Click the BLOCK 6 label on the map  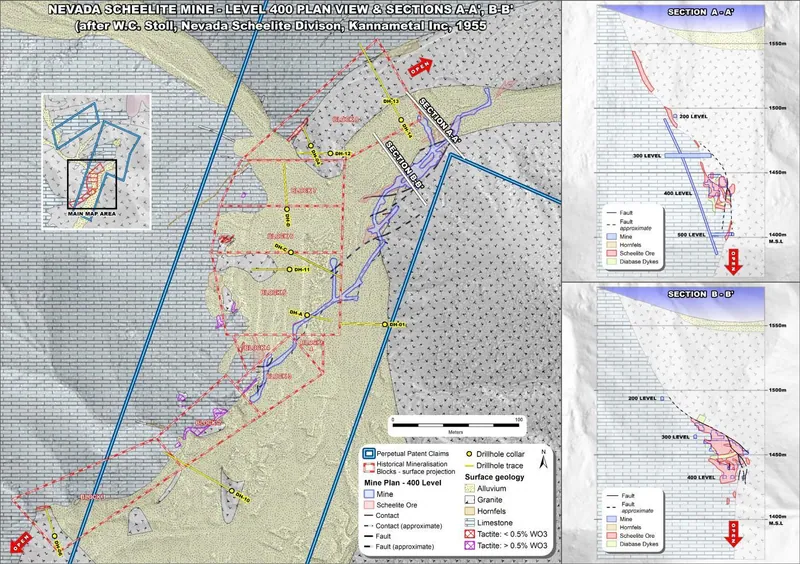(280, 236)
